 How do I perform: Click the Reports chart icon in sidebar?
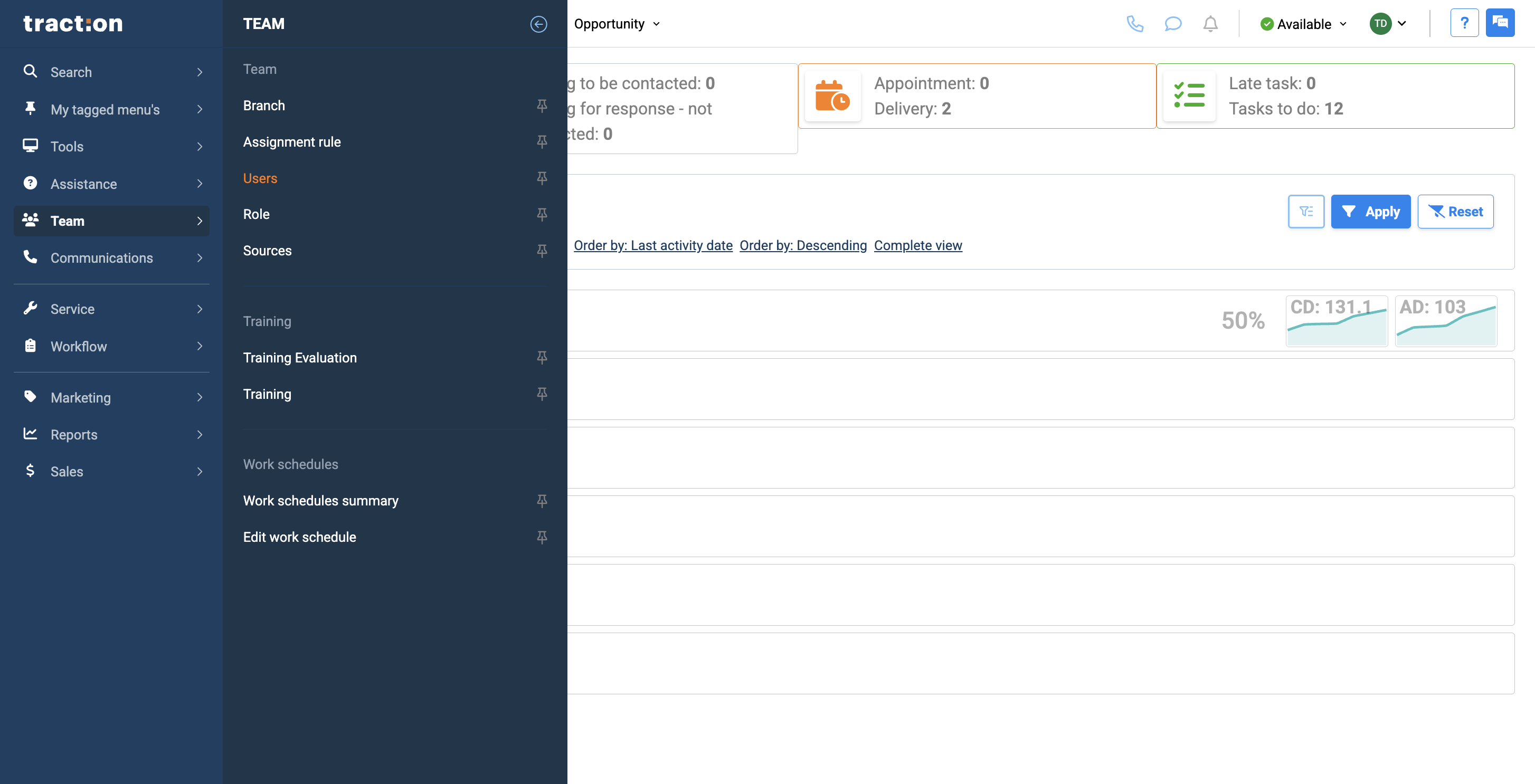[31, 434]
